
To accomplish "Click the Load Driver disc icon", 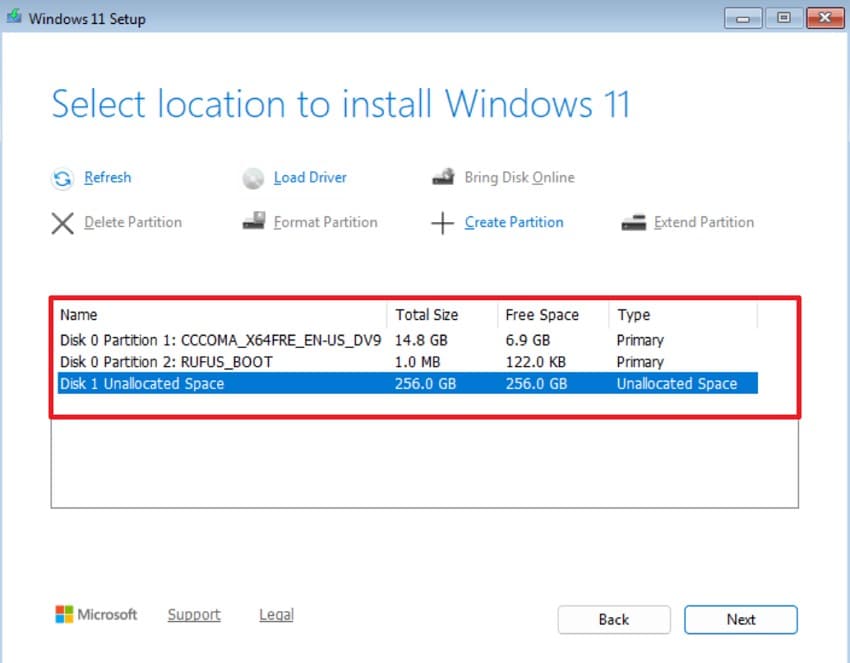I will [x=253, y=178].
